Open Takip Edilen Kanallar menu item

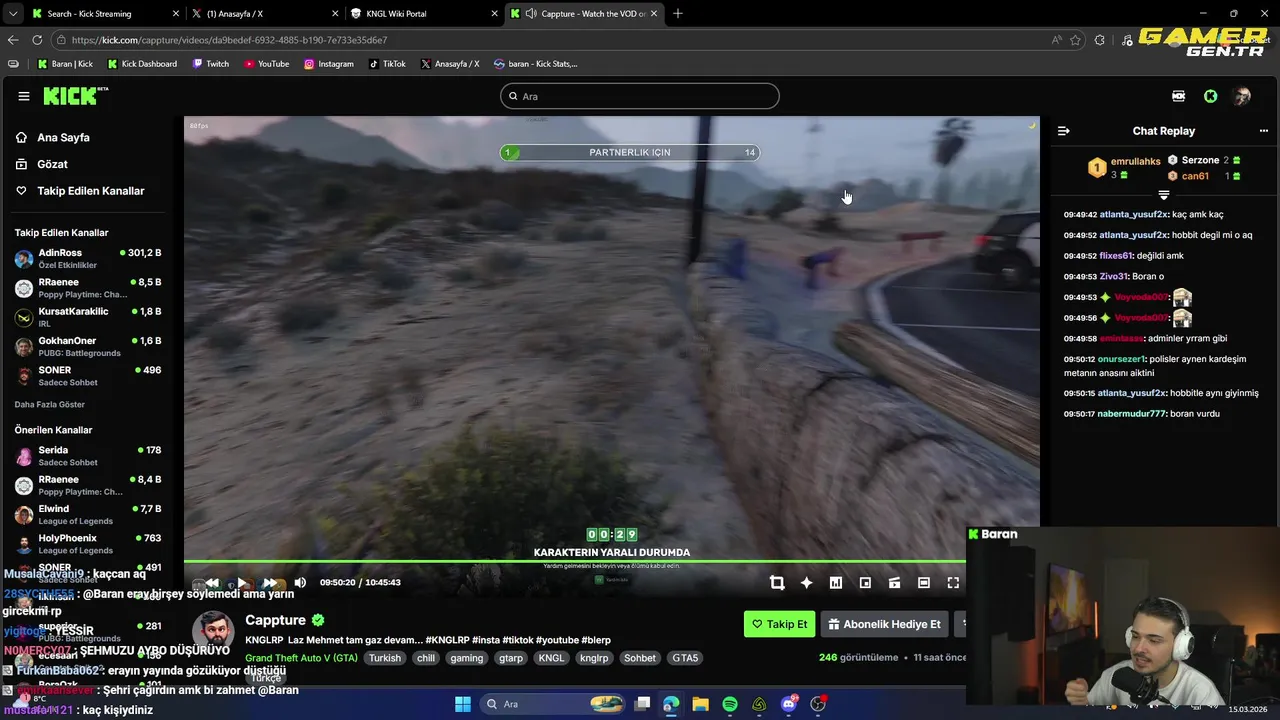click(90, 191)
